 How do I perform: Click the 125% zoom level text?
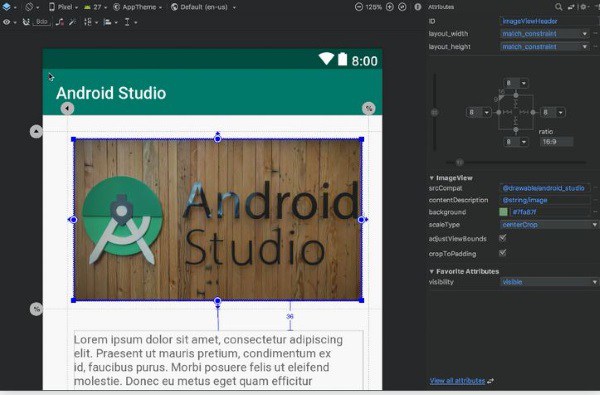pos(374,7)
